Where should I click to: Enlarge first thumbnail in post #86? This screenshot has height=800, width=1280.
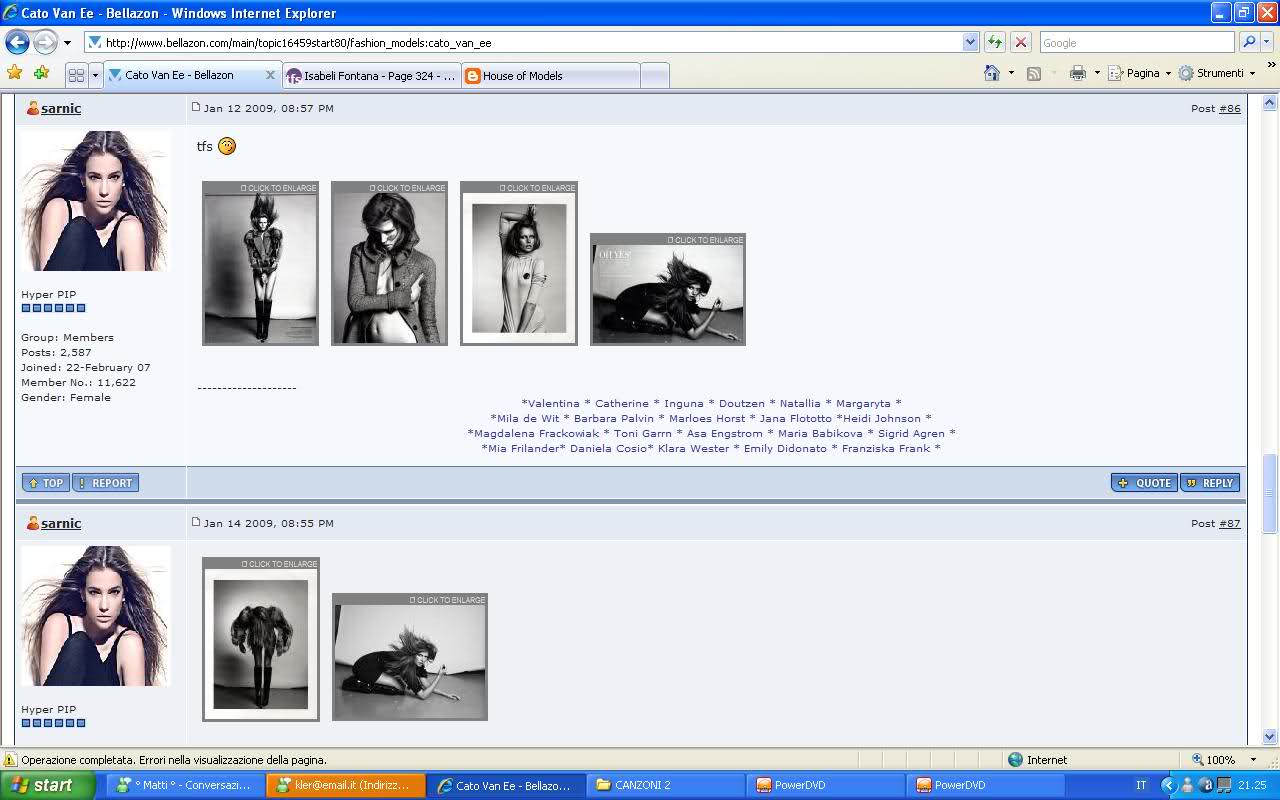pos(260,265)
